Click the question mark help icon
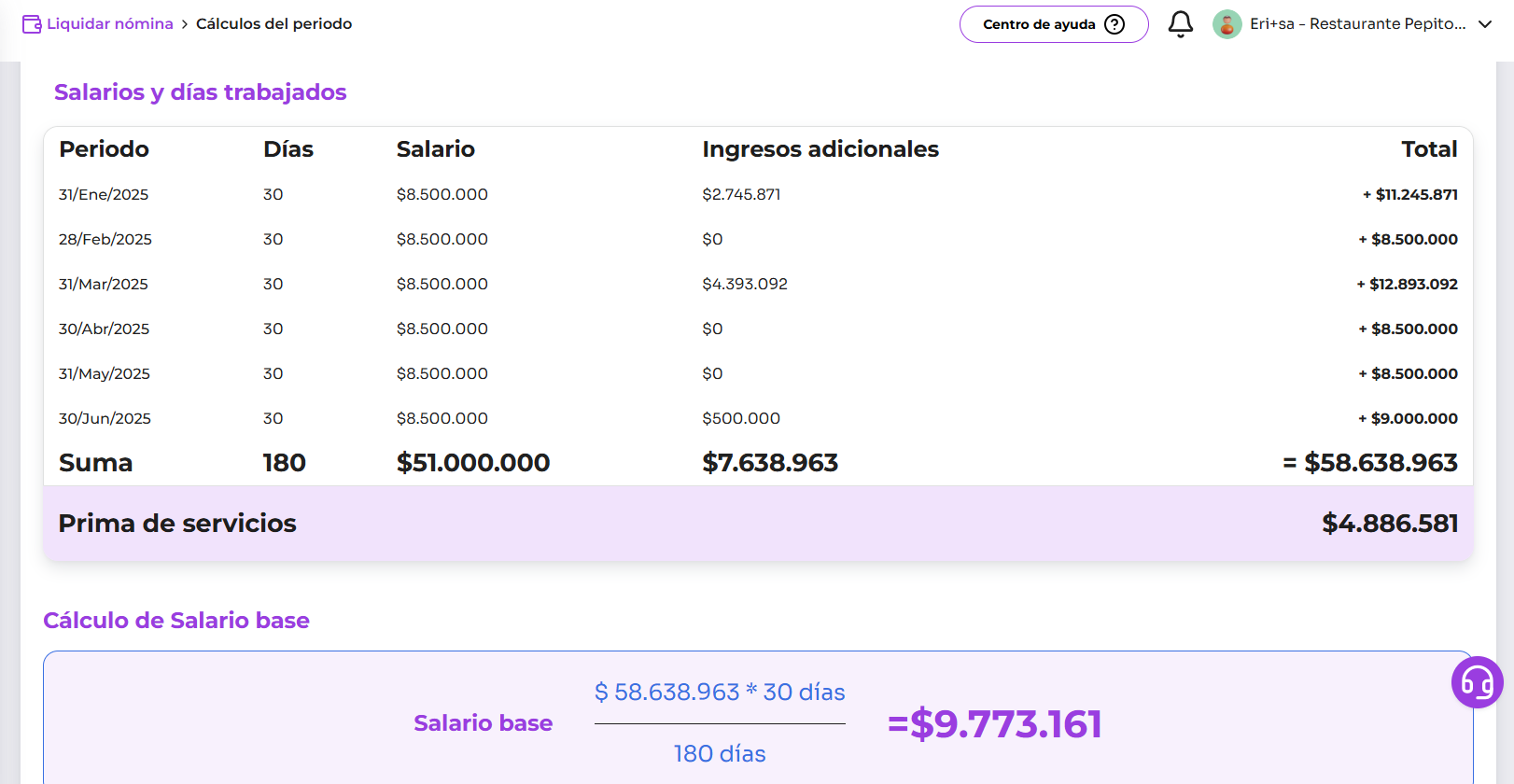Screen dimensions: 1514x784 [1114, 24]
